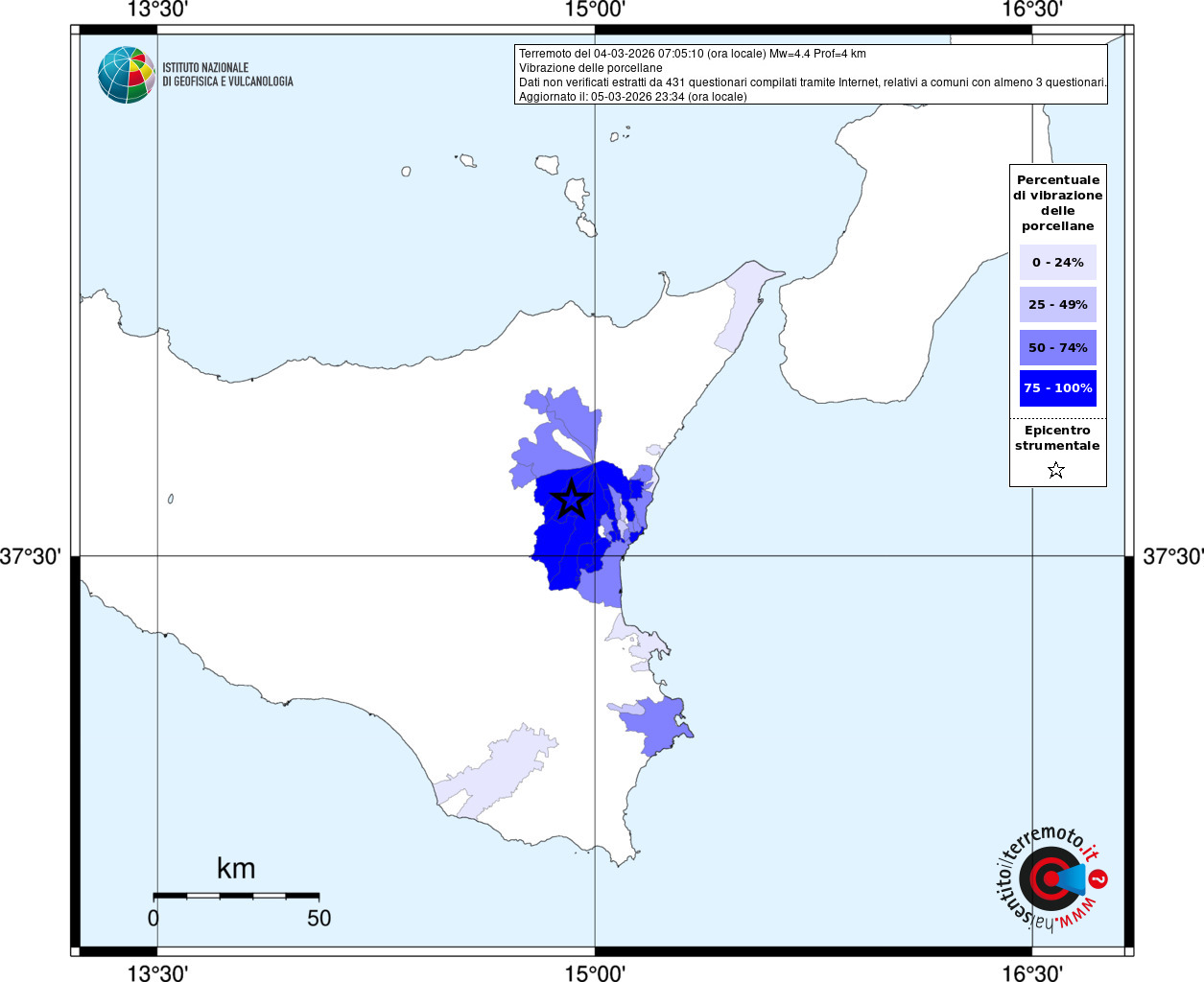Select the 25 - 49% legend swatch

tap(1058, 304)
